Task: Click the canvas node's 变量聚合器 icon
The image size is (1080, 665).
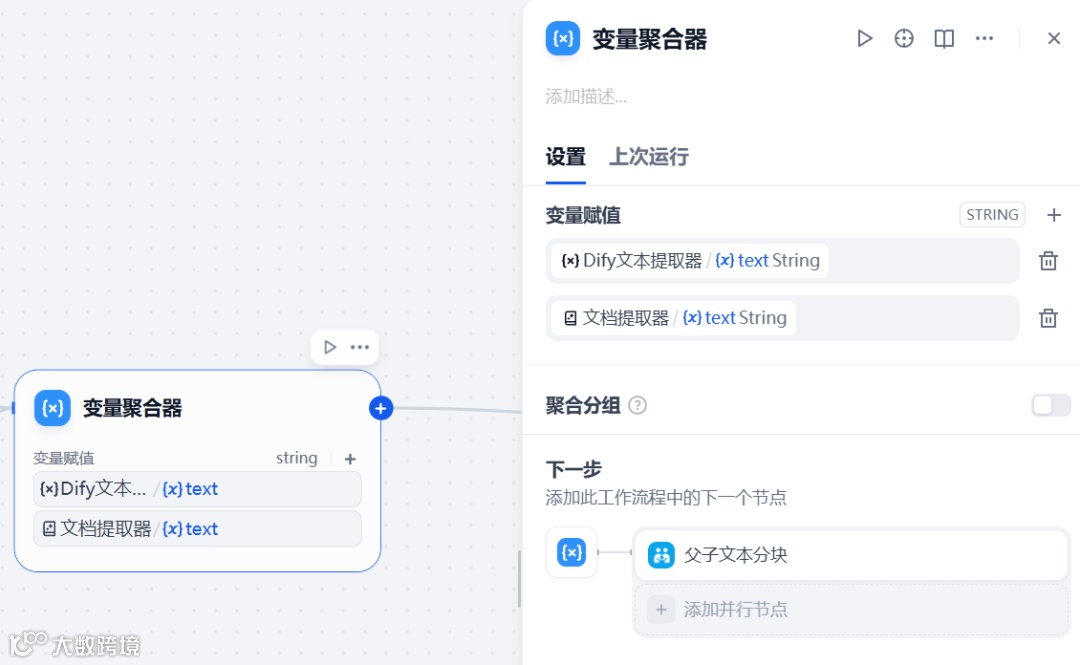Action: (52, 408)
